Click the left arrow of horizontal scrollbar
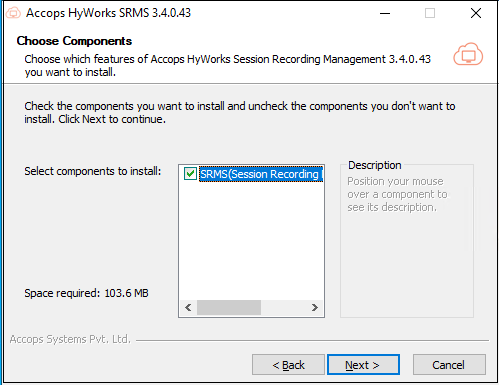 click(188, 307)
